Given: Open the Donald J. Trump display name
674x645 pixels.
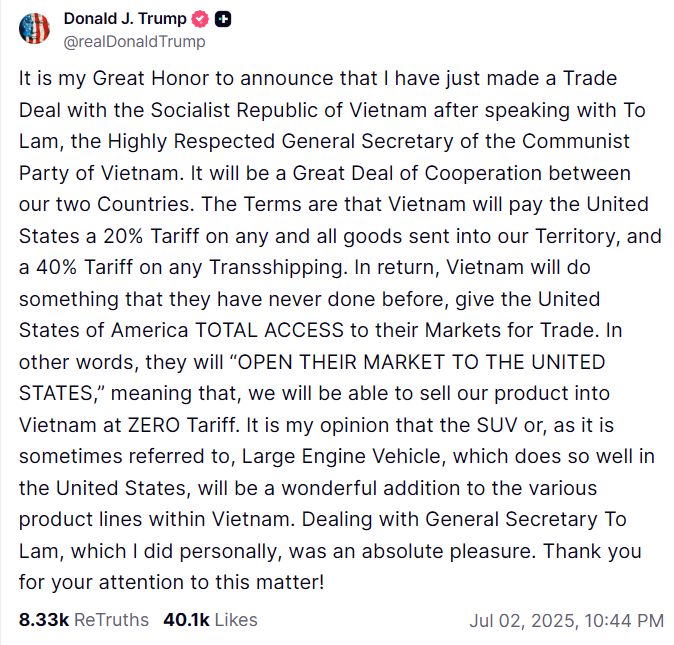Looking at the screenshot, I should tap(125, 18).
